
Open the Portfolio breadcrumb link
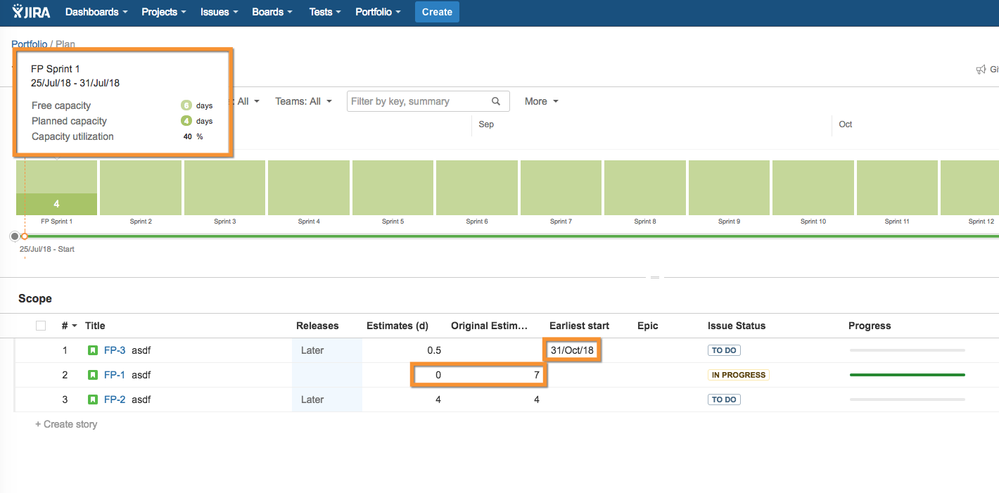pyautogui.click(x=29, y=44)
